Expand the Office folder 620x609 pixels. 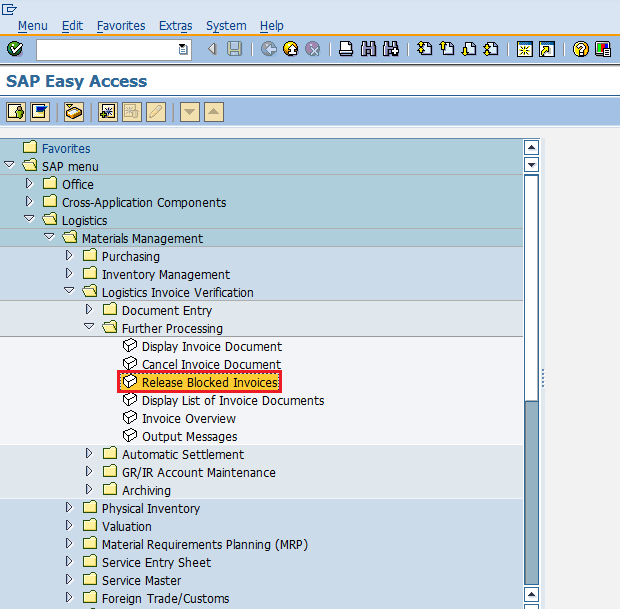click(29, 183)
